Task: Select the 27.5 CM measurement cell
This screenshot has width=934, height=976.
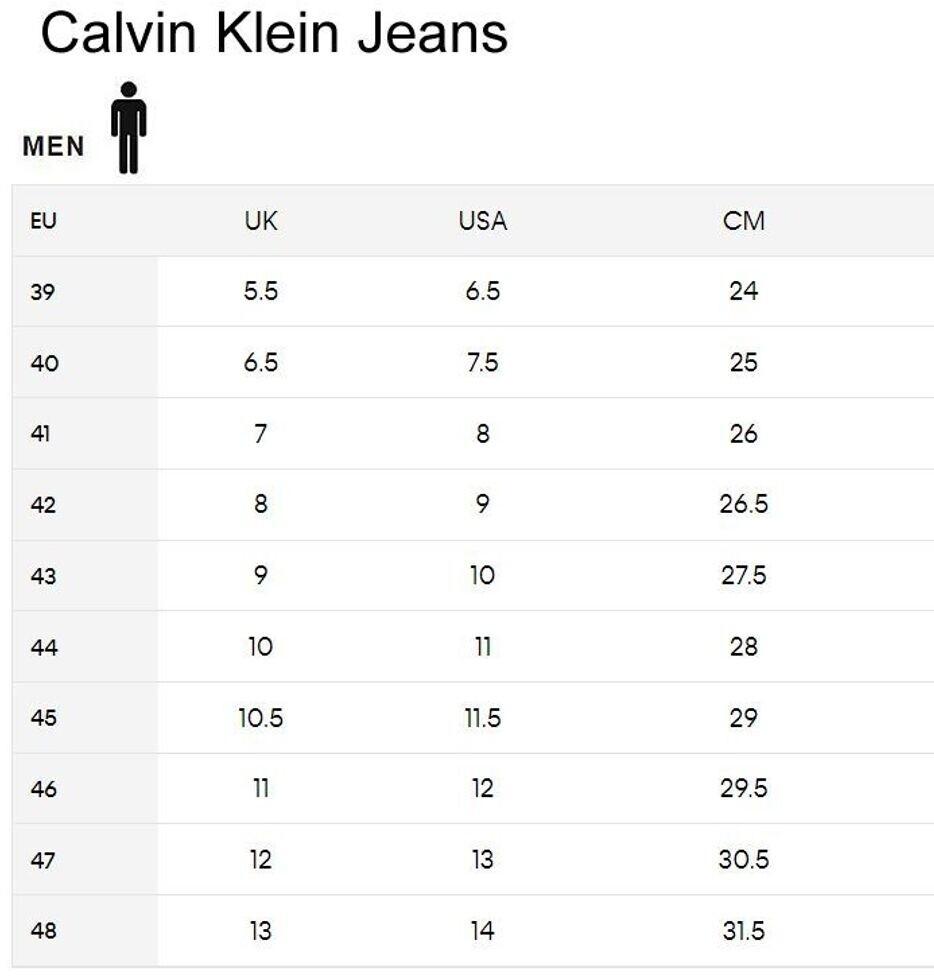Action: pos(743,576)
